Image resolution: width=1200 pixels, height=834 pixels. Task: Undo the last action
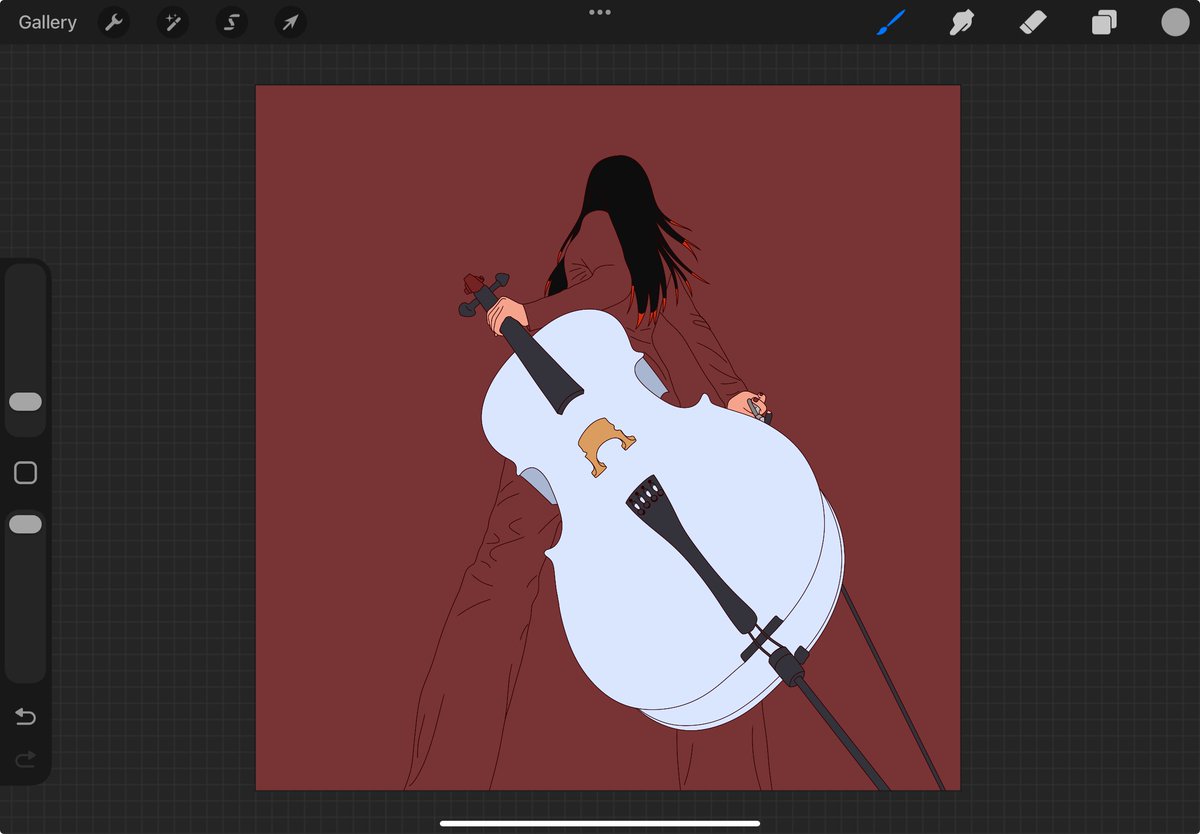[x=25, y=717]
